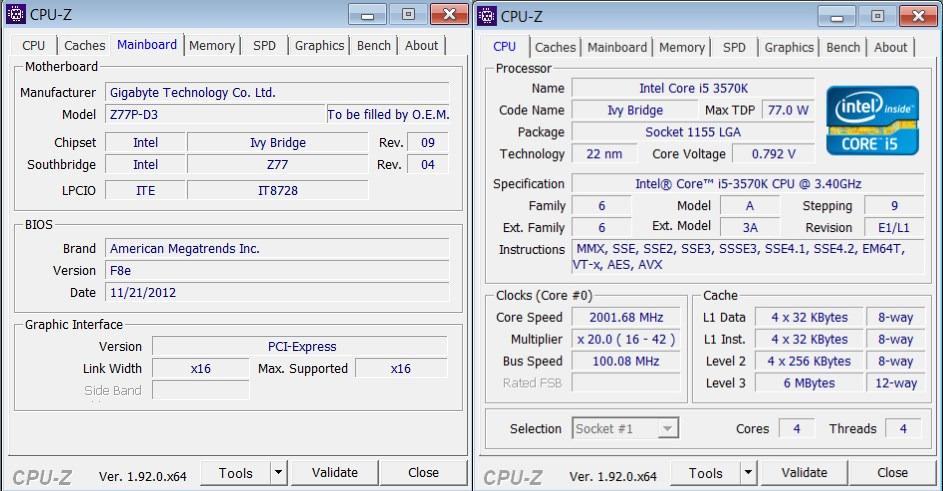Close left CPU-Z window with X button

point(449,14)
